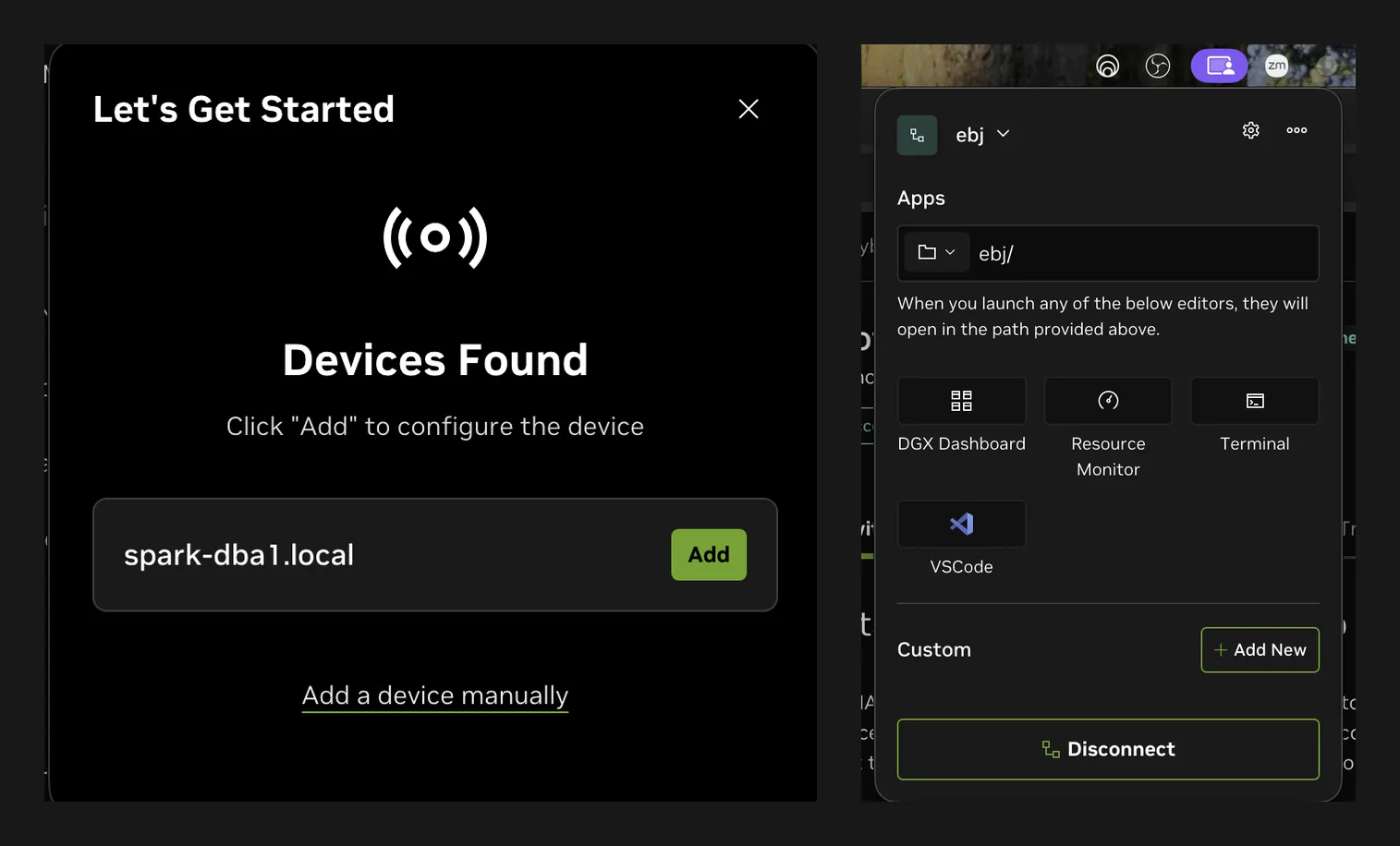Click the ebj/ path input field

1108,253
